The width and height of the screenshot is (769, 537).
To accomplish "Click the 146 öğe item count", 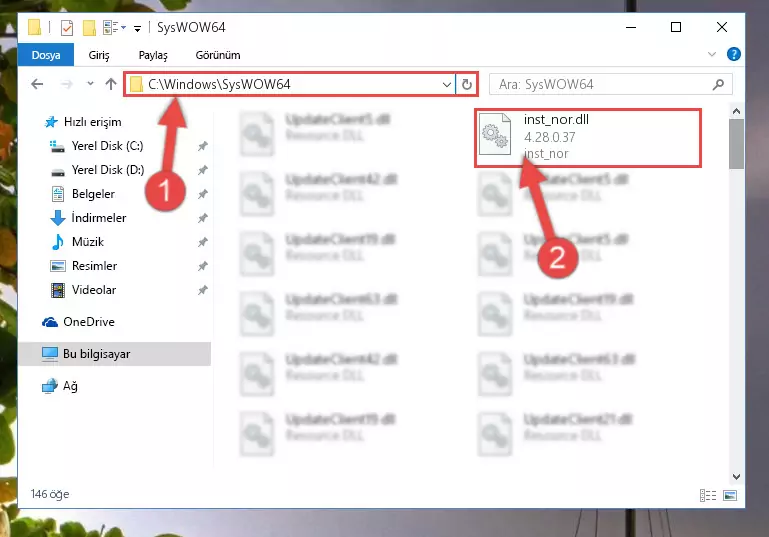I will (50, 494).
